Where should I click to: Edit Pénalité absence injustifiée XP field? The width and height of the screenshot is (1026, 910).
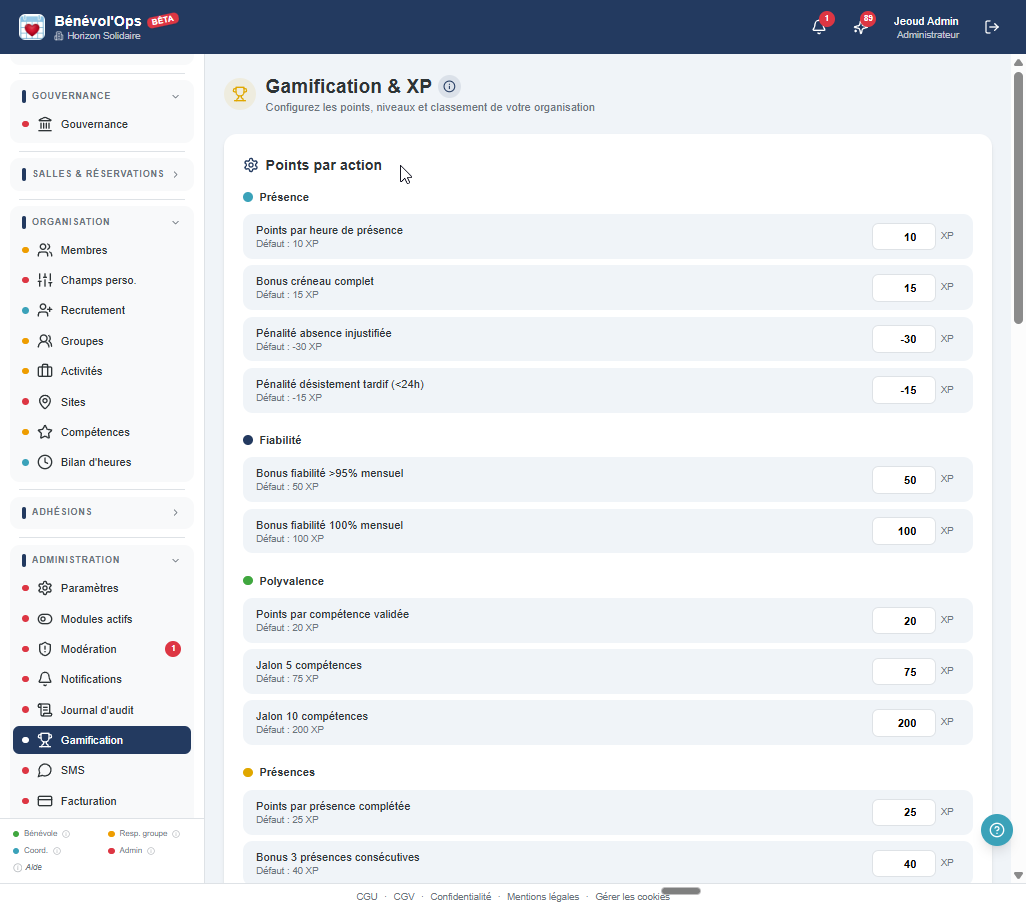point(904,339)
